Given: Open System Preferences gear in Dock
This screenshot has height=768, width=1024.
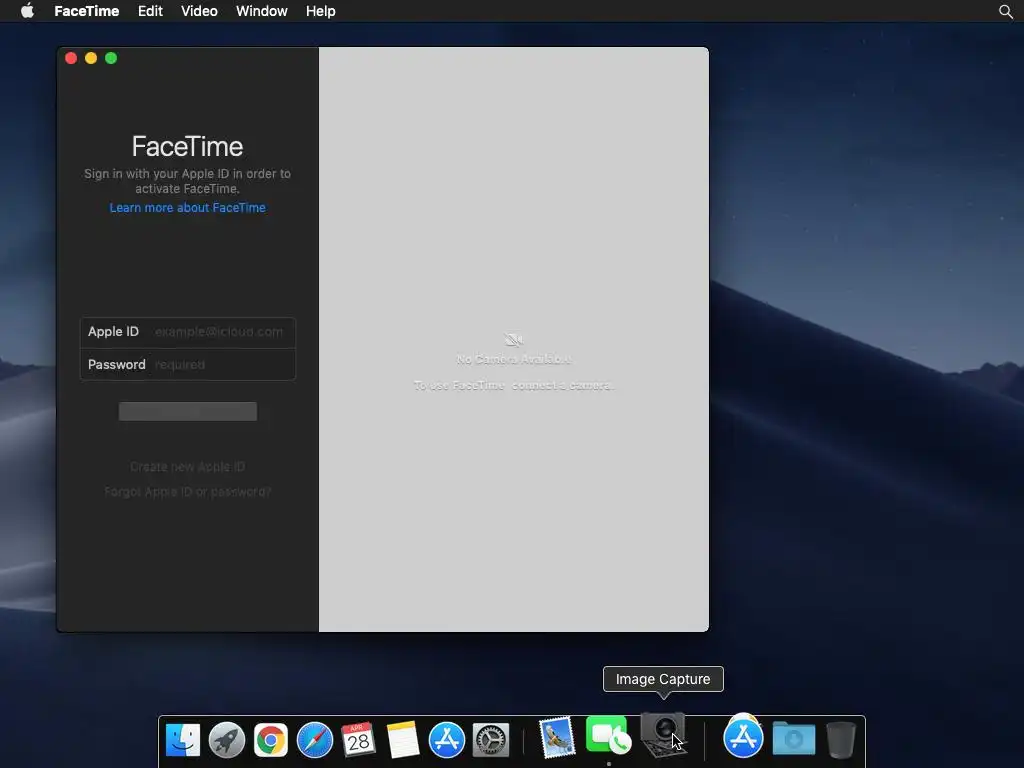Looking at the screenshot, I should point(490,740).
